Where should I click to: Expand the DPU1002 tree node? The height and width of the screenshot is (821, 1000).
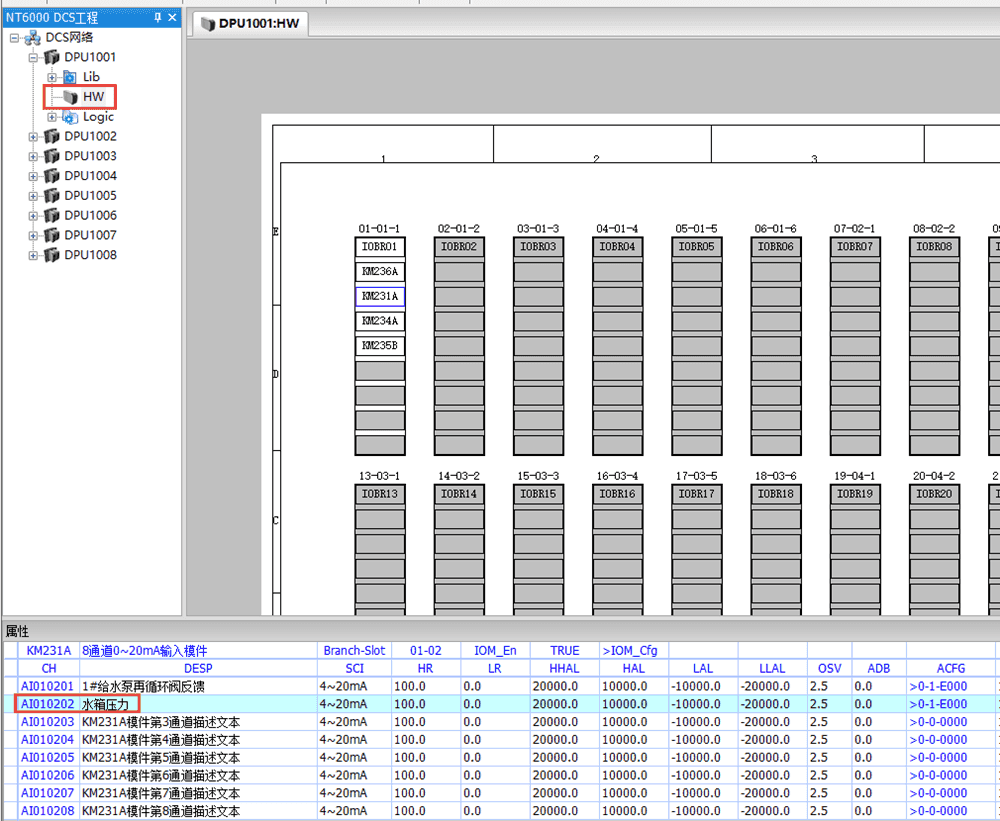[x=33, y=137]
